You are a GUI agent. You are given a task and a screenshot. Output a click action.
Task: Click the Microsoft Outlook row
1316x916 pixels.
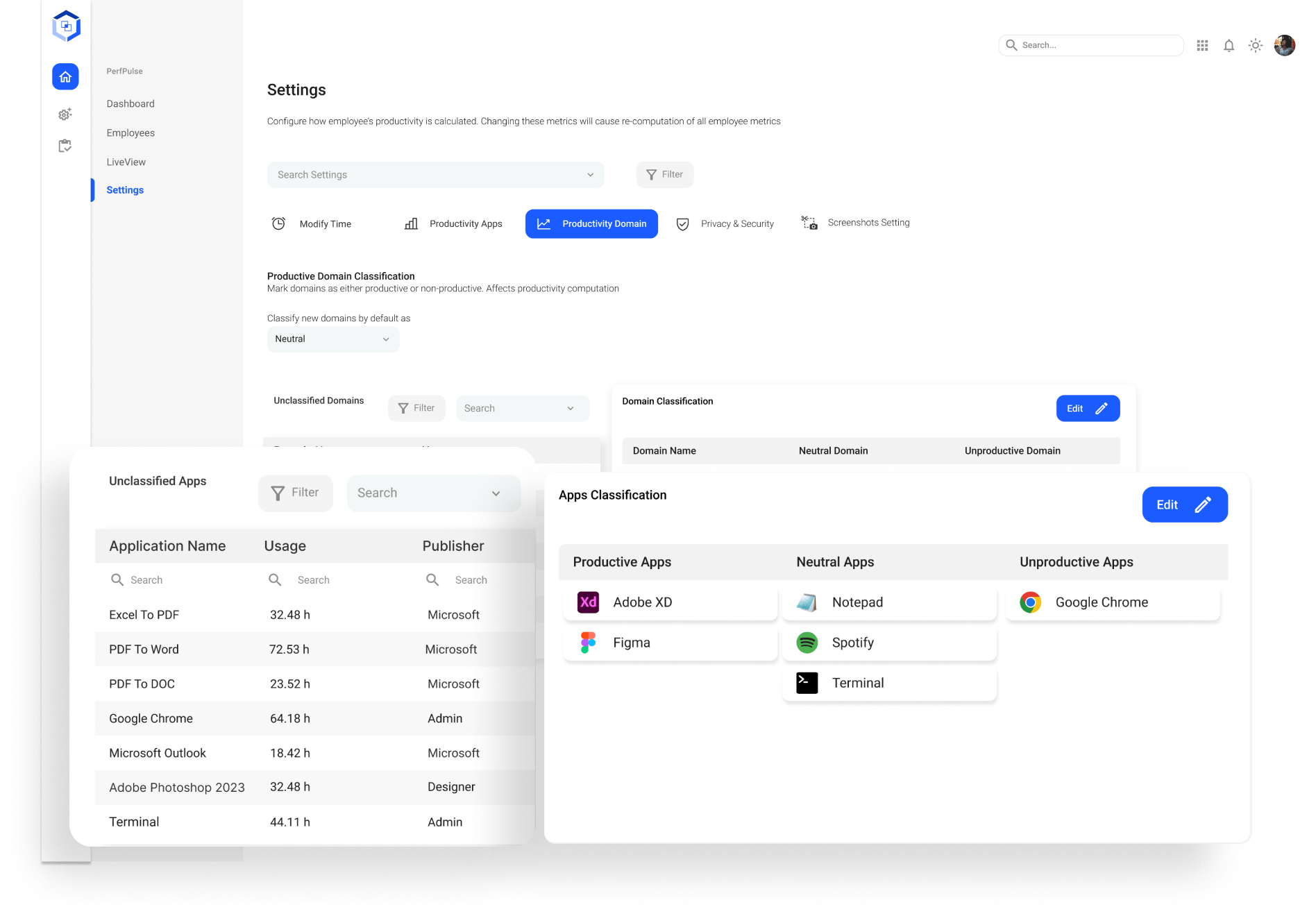coord(315,753)
